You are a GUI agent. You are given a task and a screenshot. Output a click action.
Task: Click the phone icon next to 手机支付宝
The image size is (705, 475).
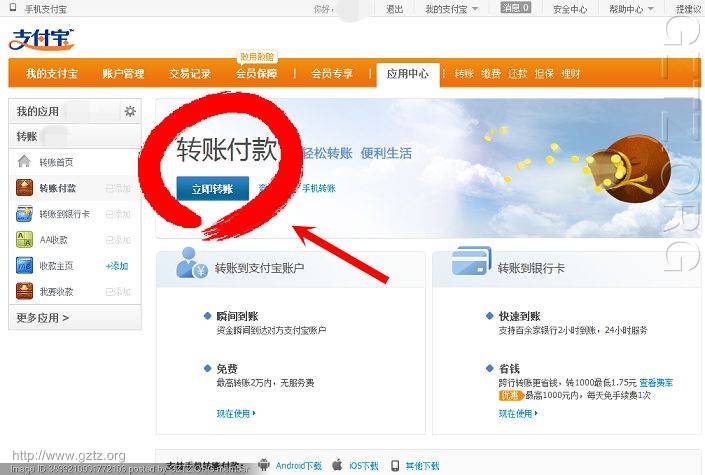pyautogui.click(x=13, y=7)
